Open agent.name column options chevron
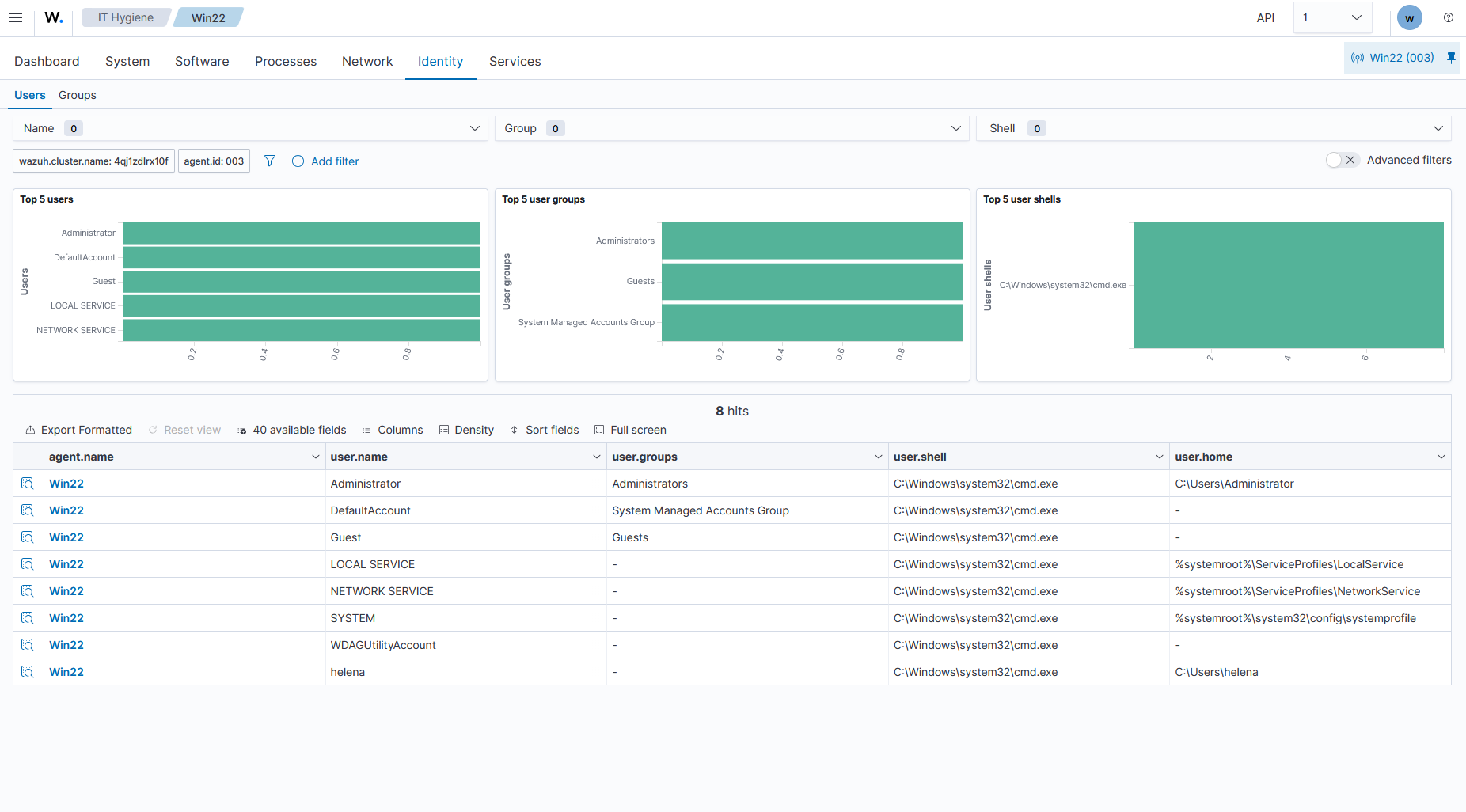 tap(316, 457)
